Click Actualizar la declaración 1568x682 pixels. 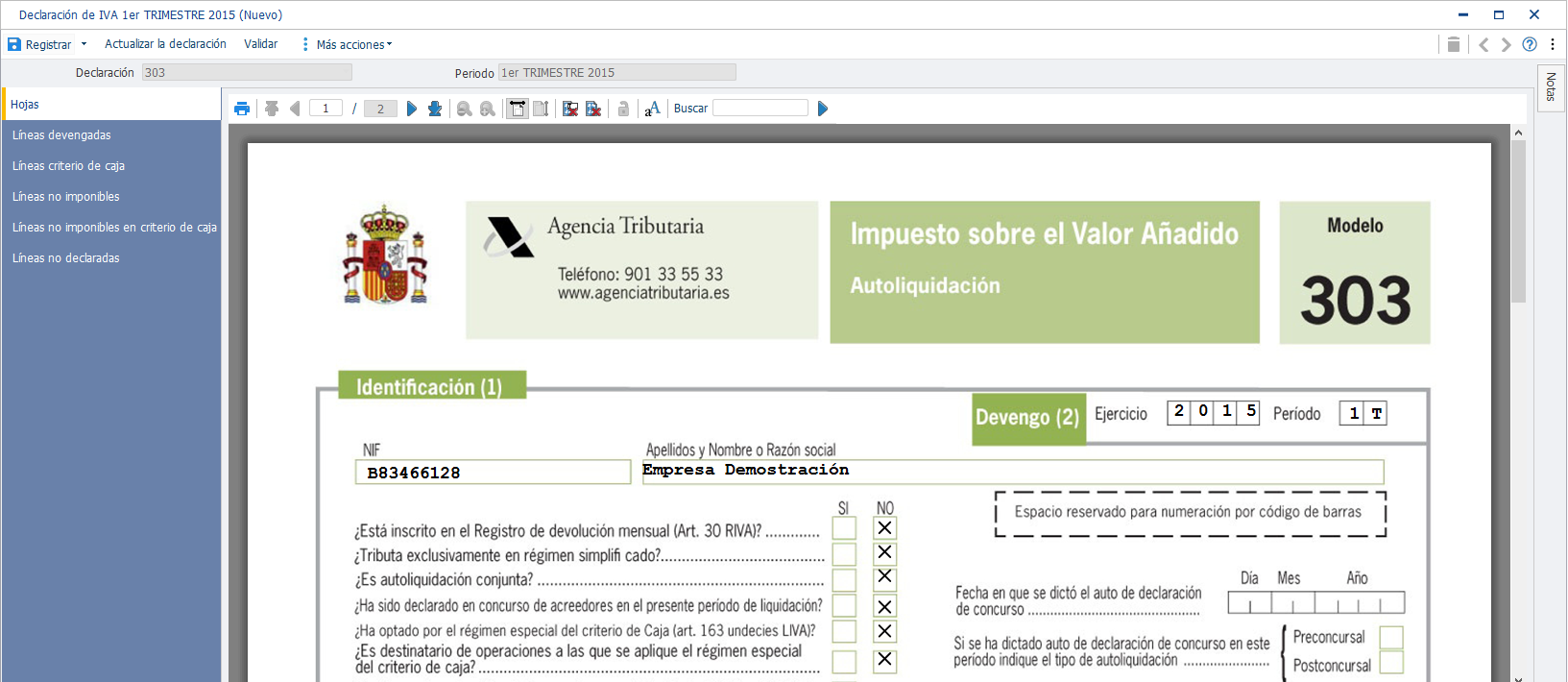click(165, 44)
